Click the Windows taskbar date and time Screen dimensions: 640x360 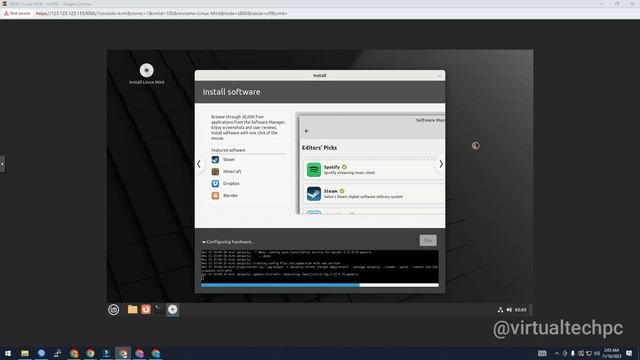[611, 353]
